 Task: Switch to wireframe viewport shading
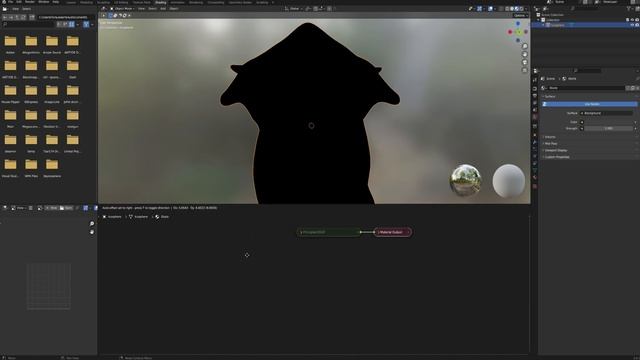[507, 9]
